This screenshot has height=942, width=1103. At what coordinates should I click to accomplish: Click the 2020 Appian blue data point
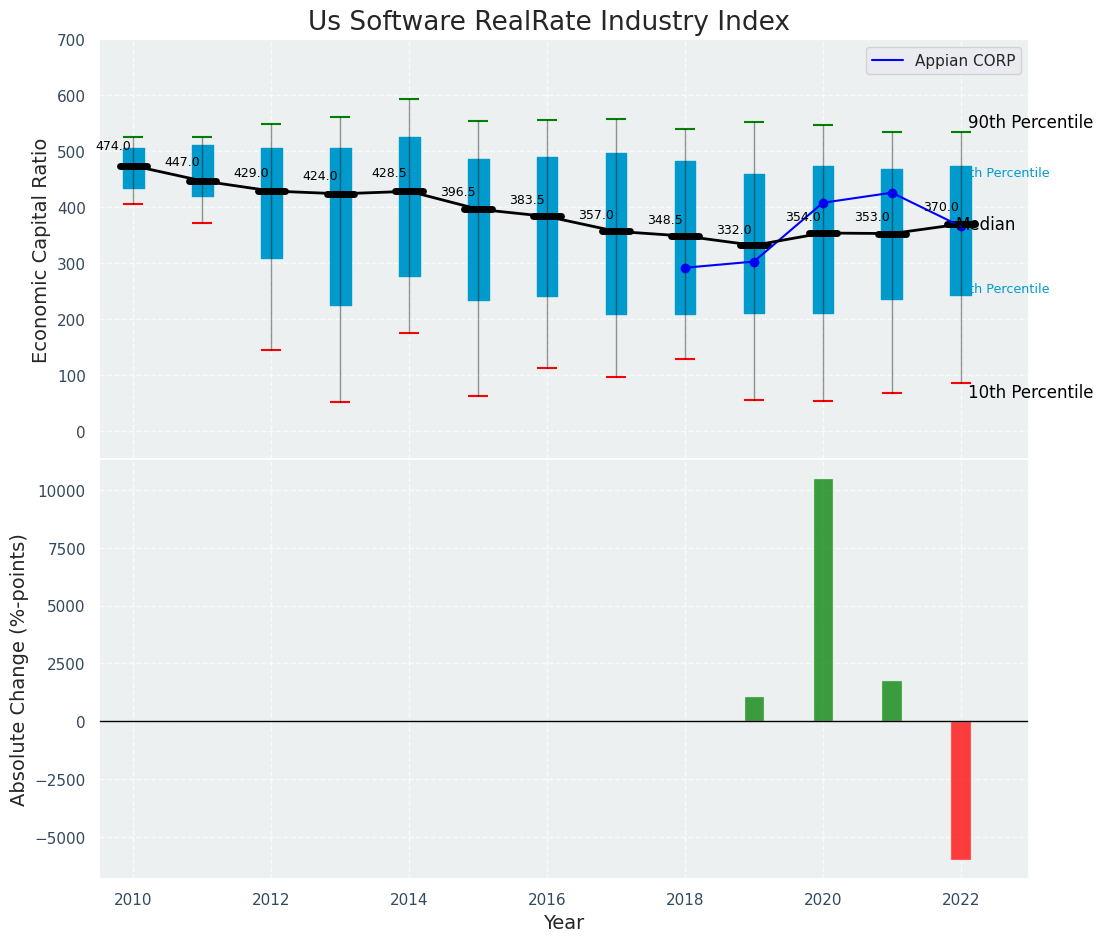(x=823, y=203)
